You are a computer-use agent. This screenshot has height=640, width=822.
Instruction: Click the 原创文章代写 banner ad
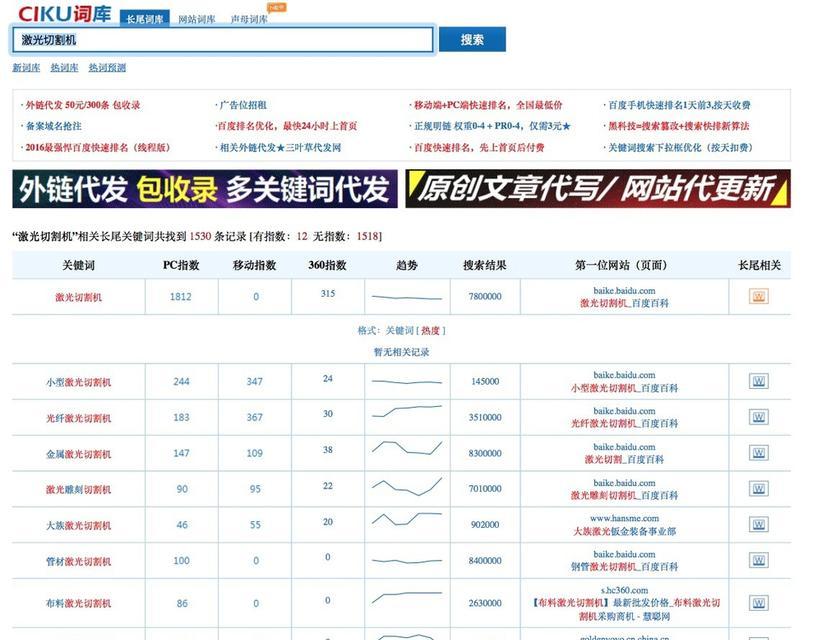pos(597,189)
